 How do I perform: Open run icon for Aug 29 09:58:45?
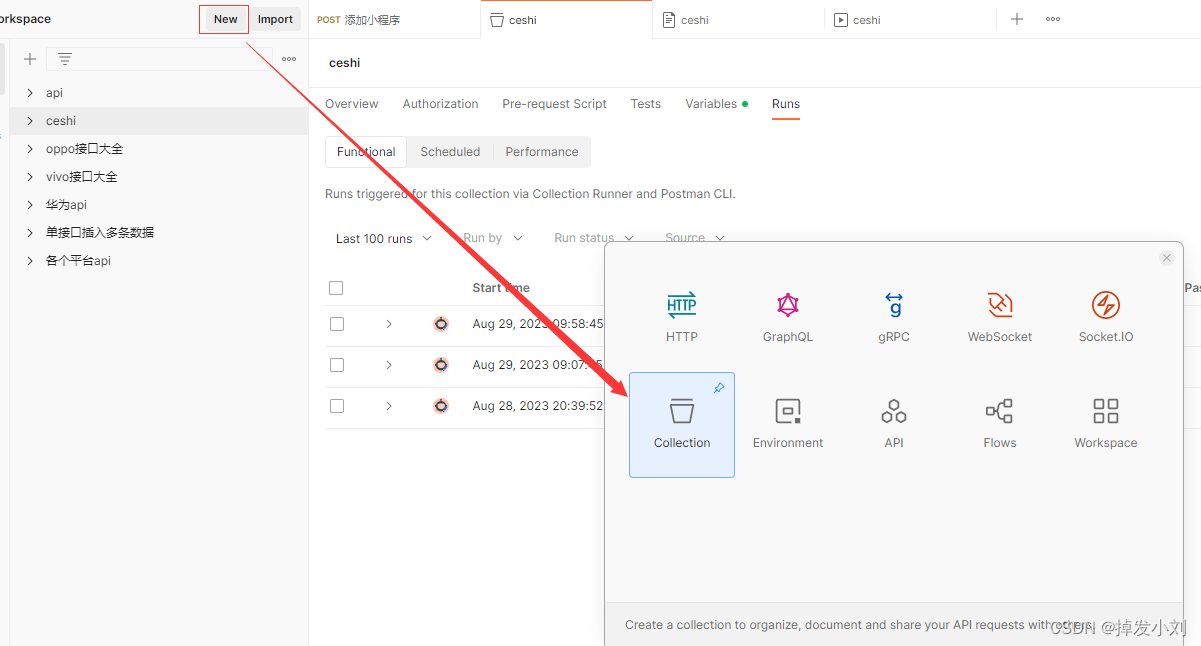click(x=441, y=324)
